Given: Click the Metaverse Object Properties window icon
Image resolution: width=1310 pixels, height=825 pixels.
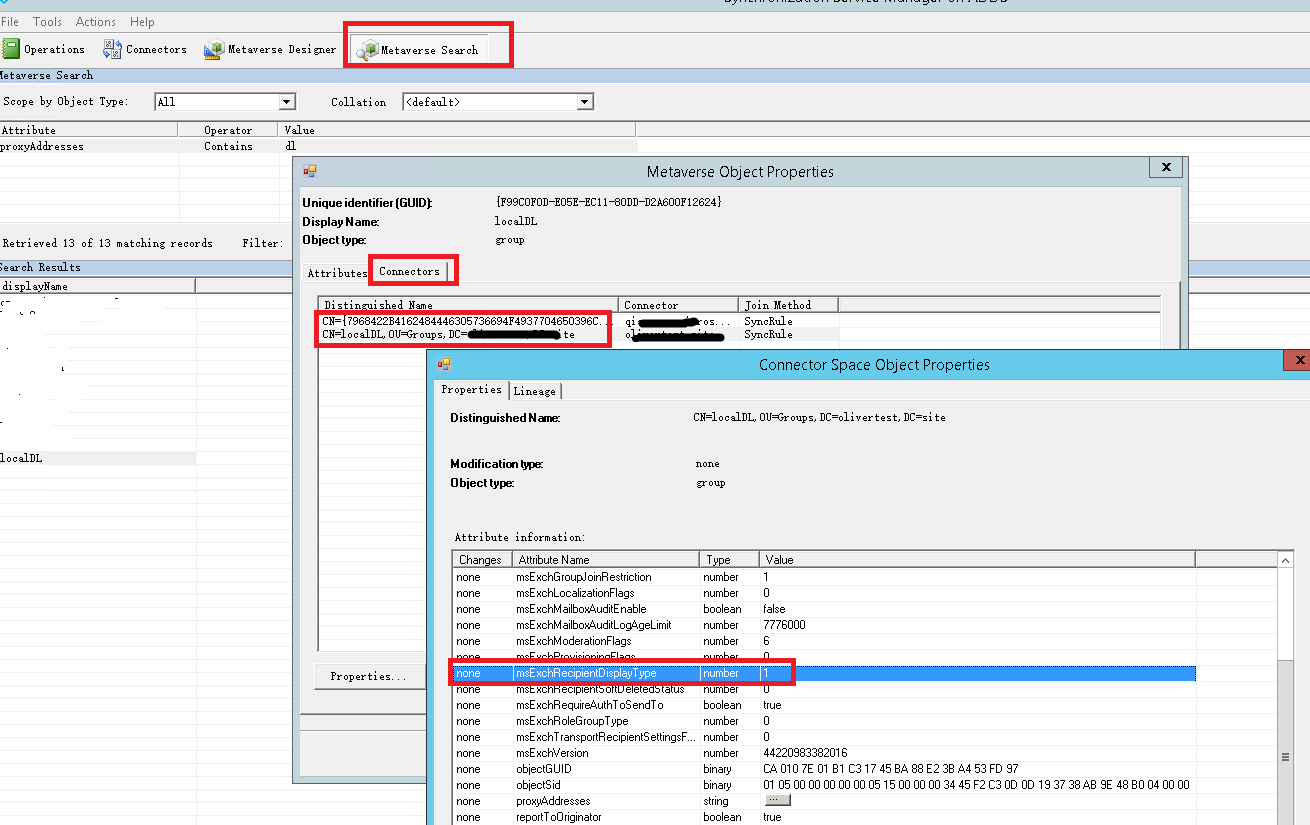Looking at the screenshot, I should coord(310,171).
